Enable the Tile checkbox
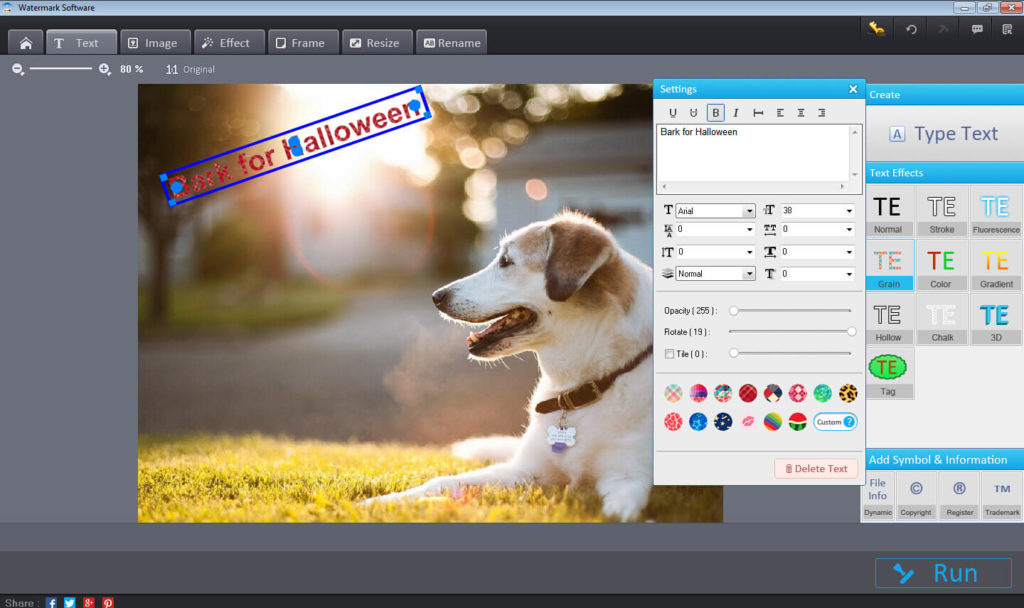Image resolution: width=1024 pixels, height=608 pixels. coord(670,353)
